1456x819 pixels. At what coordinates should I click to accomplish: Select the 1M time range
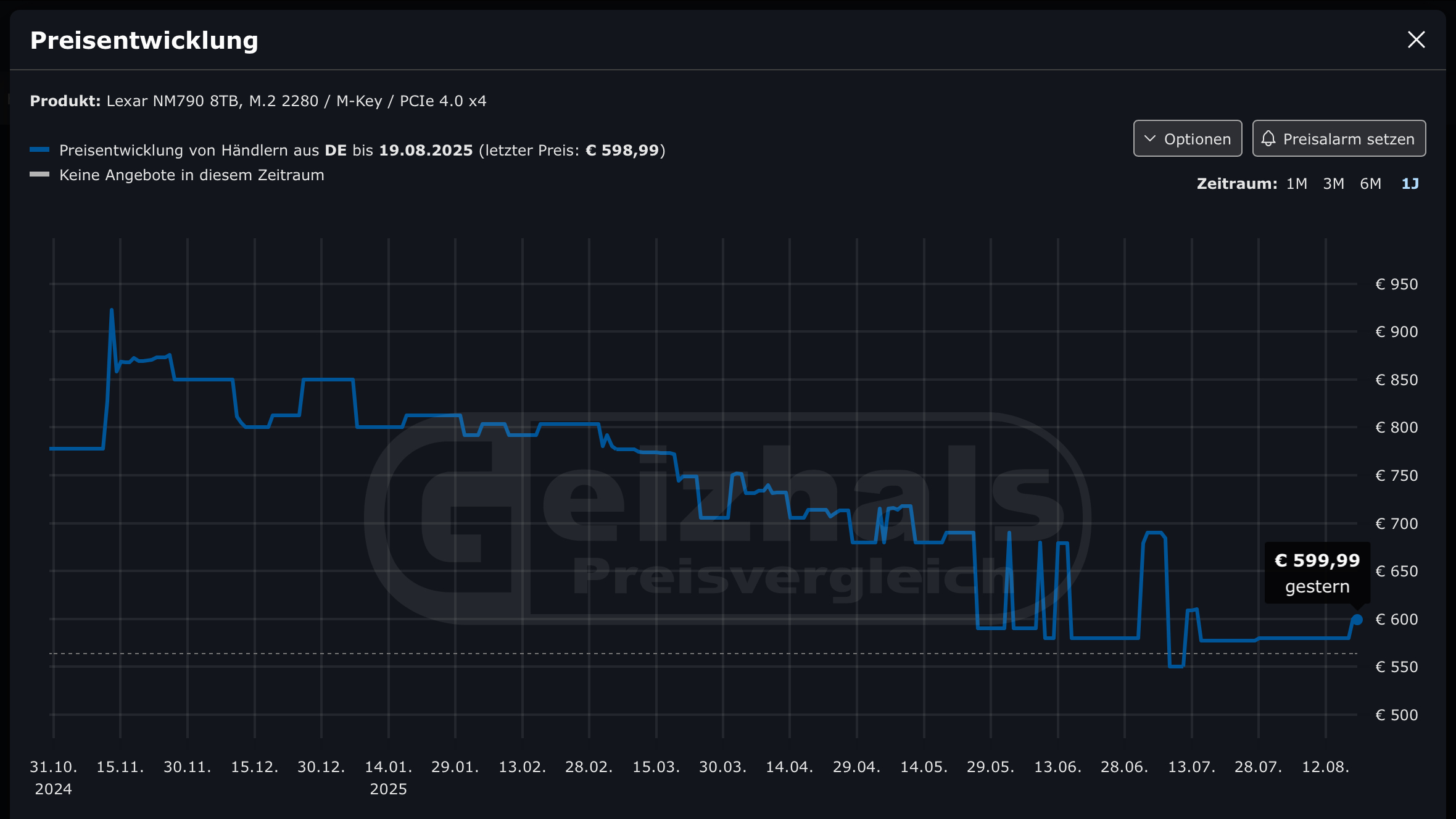[x=1296, y=184]
